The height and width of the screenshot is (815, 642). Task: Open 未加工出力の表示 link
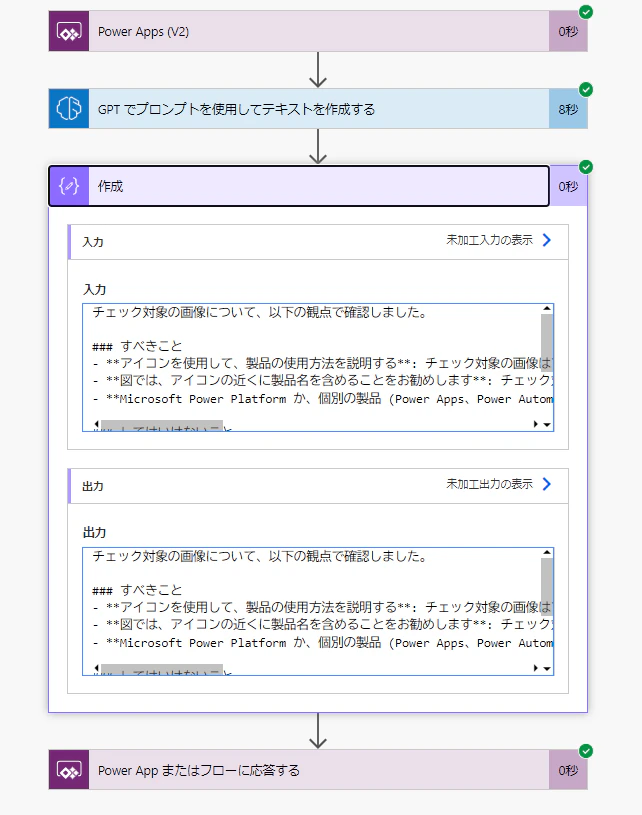[489, 484]
